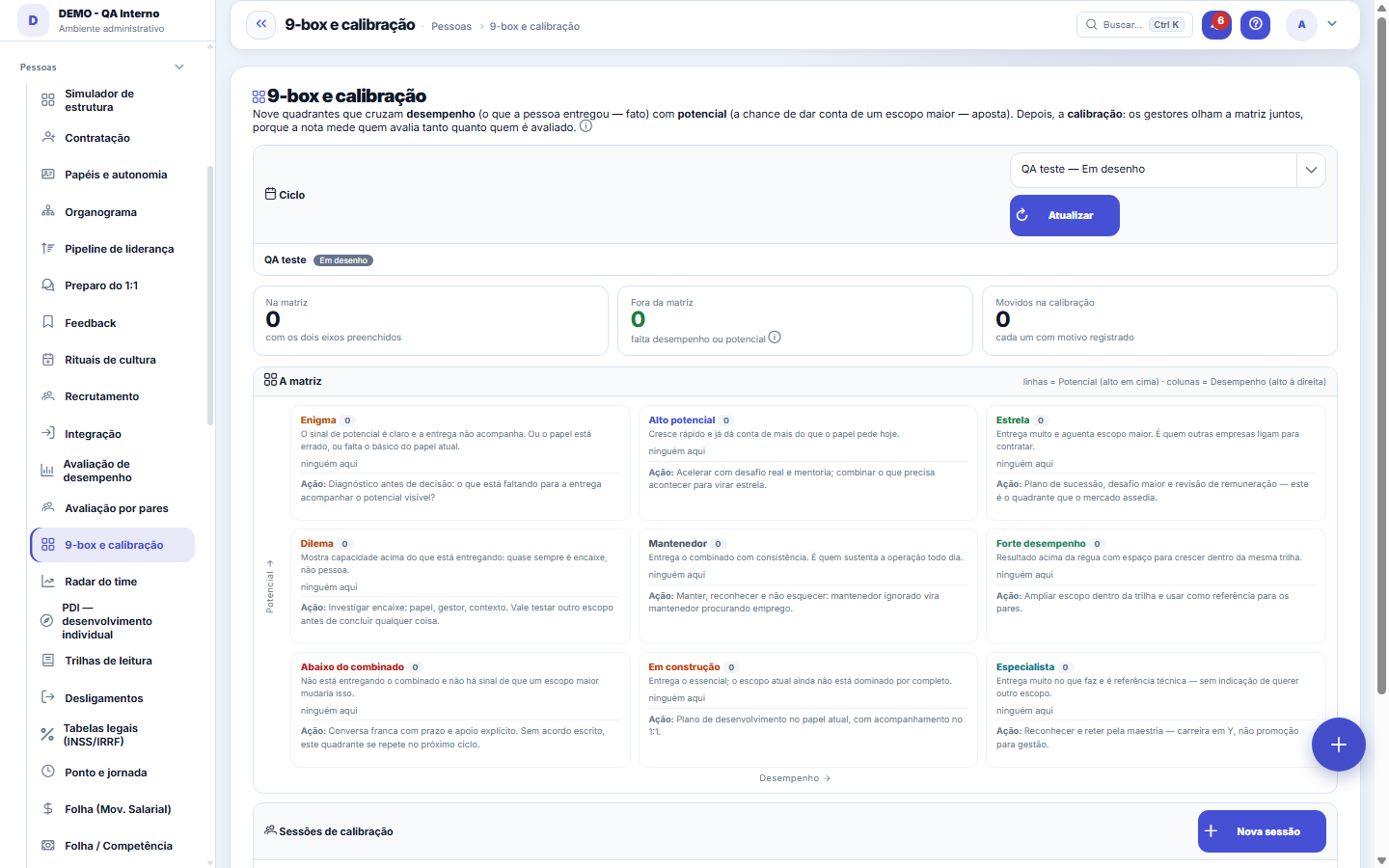Viewport: 1389px width, 868px height.
Task: Click the Rituais de cultura calendar icon
Action: (48, 360)
